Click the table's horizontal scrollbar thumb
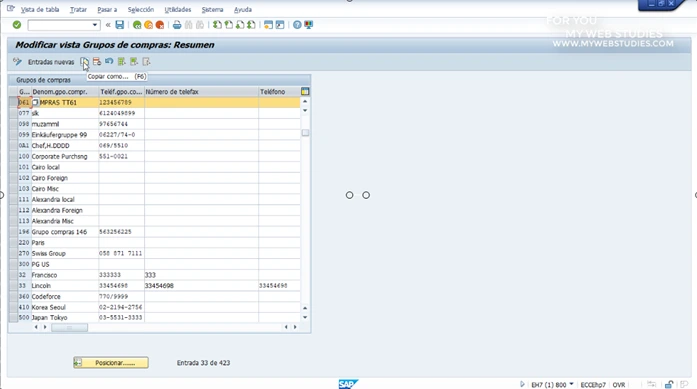The width and height of the screenshot is (697, 389). [69, 327]
